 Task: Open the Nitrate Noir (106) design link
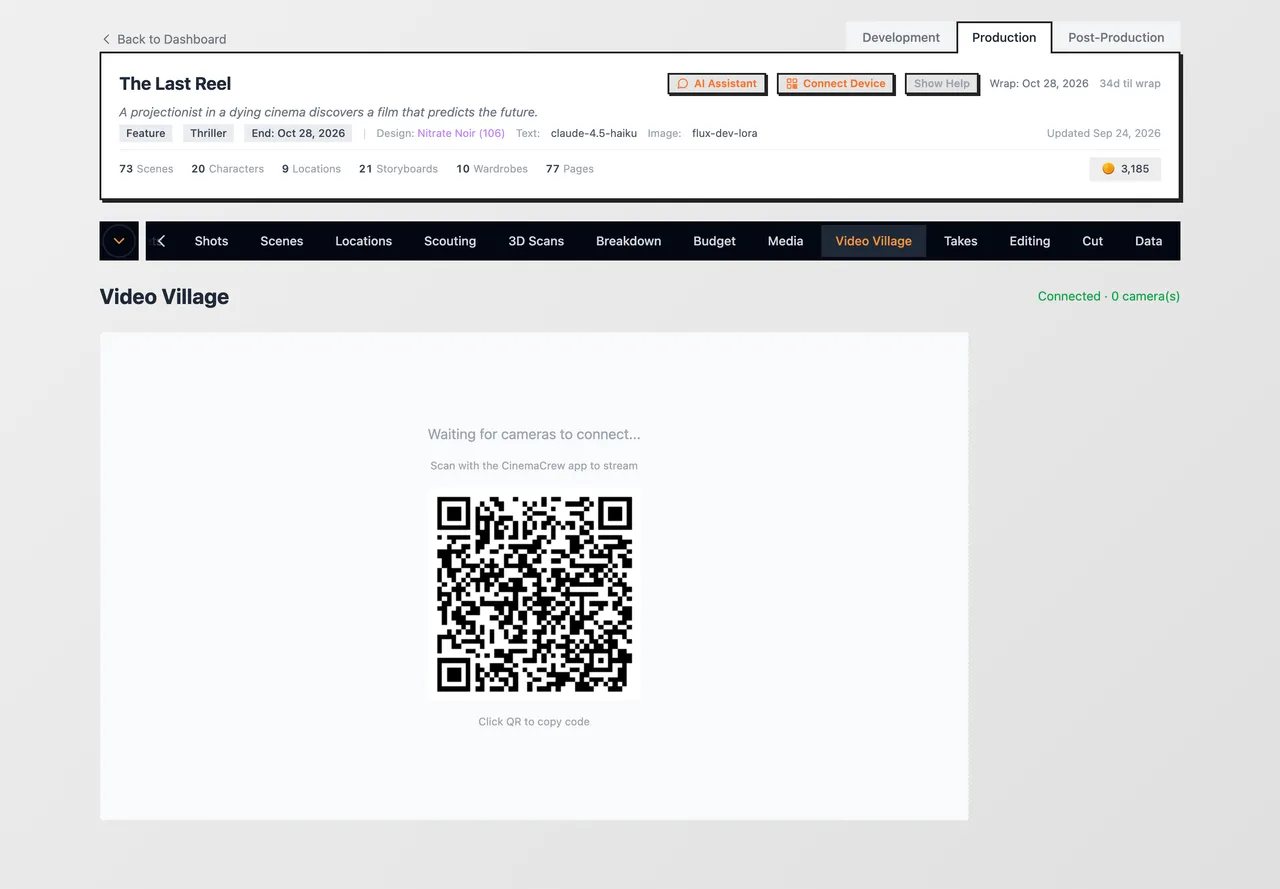[x=461, y=133]
